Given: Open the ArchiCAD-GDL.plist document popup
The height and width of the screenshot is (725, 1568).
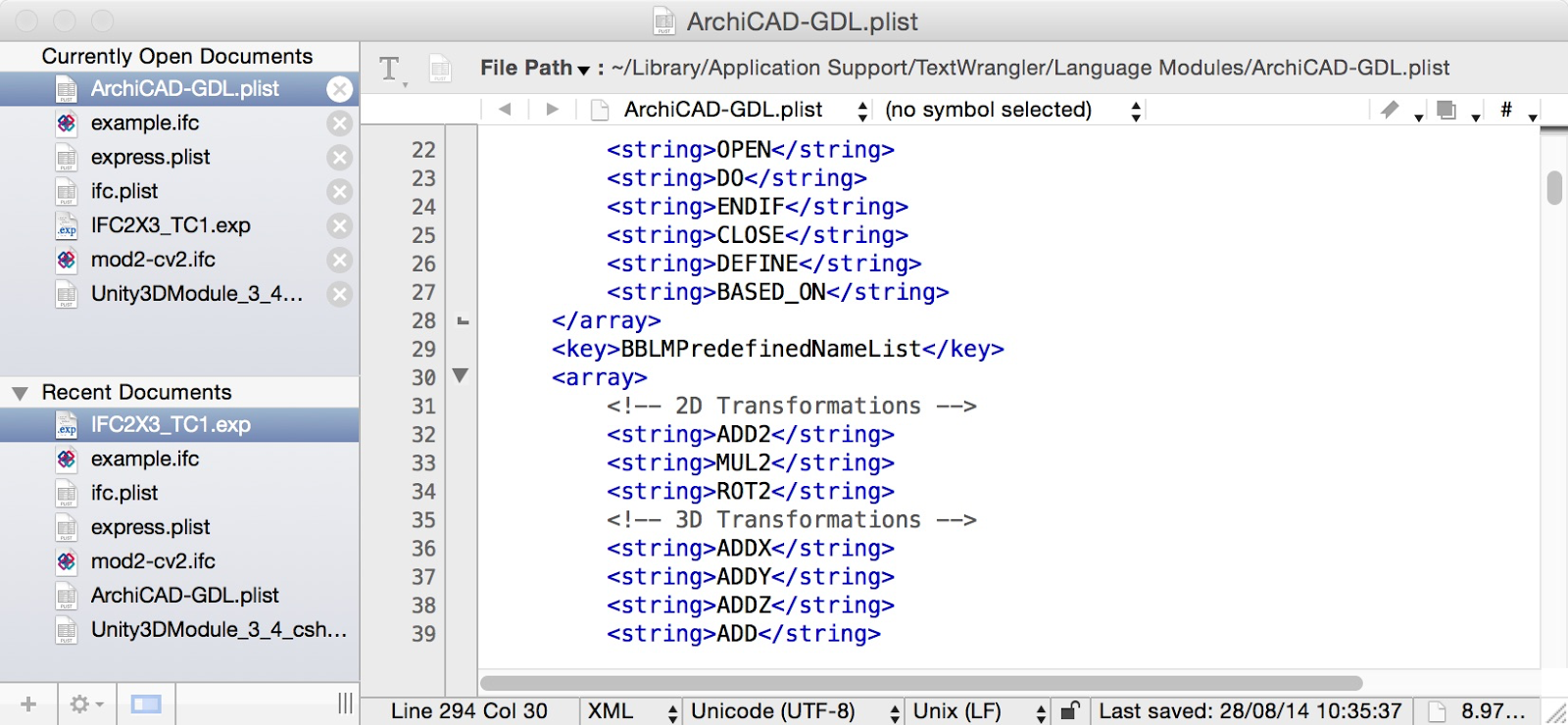Looking at the screenshot, I should (x=730, y=110).
